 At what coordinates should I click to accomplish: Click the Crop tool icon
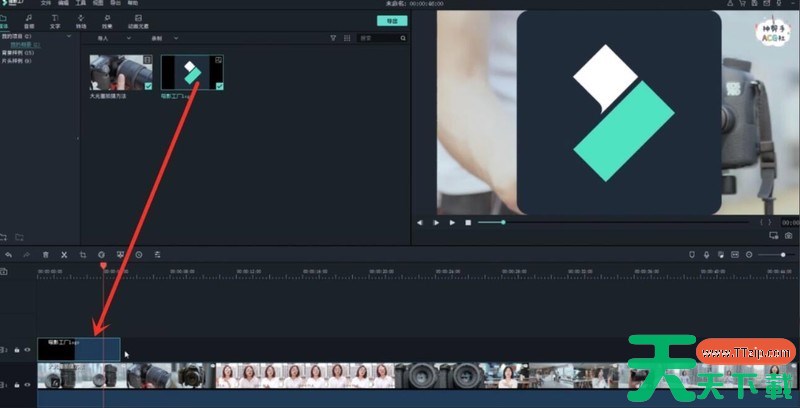coord(83,254)
